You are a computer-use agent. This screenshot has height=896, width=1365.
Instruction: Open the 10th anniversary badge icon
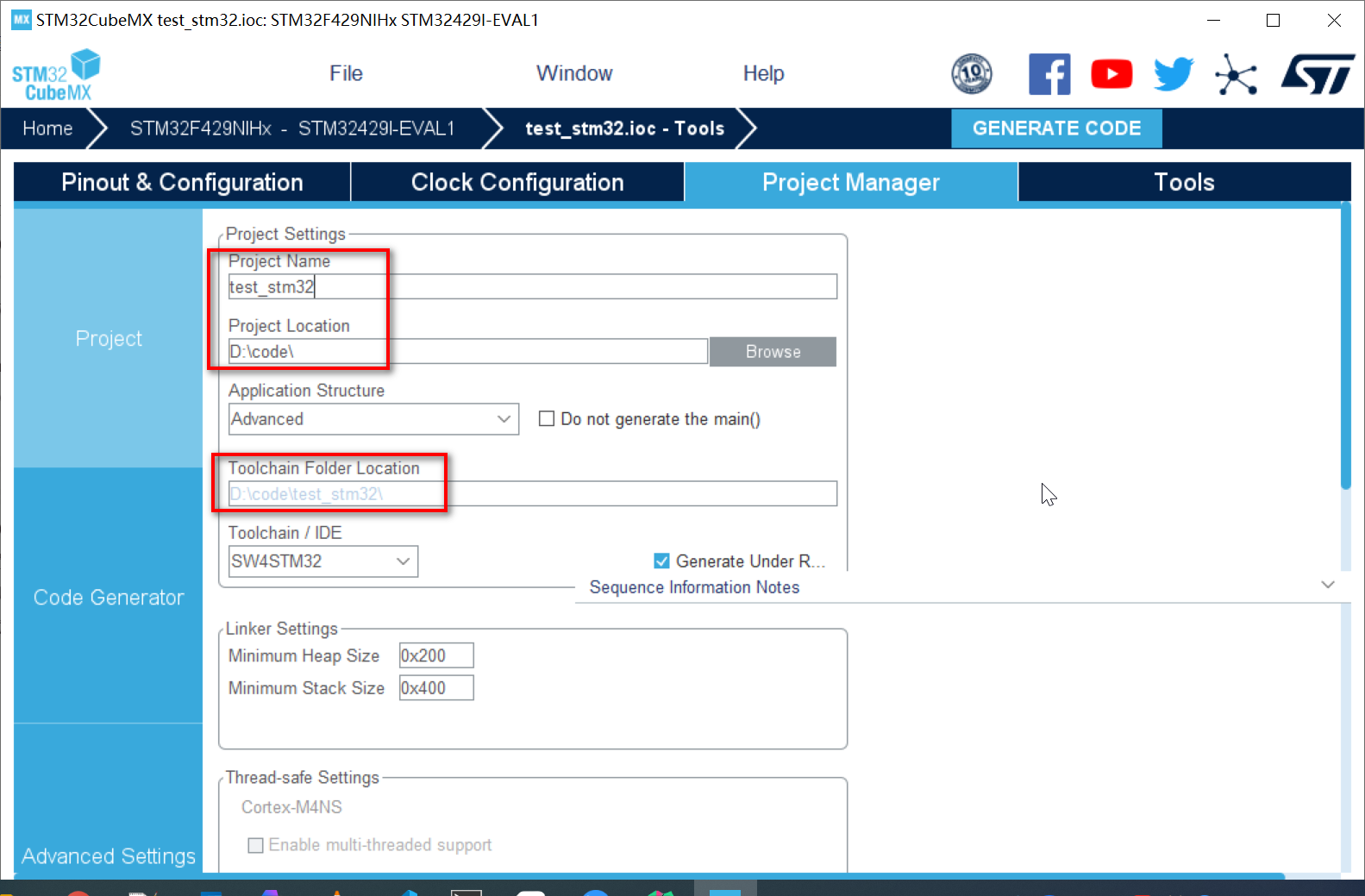coord(972,73)
